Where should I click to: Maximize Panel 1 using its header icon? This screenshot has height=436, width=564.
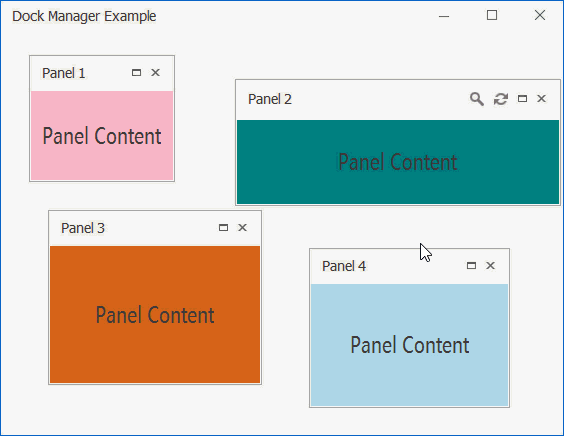coord(136,73)
